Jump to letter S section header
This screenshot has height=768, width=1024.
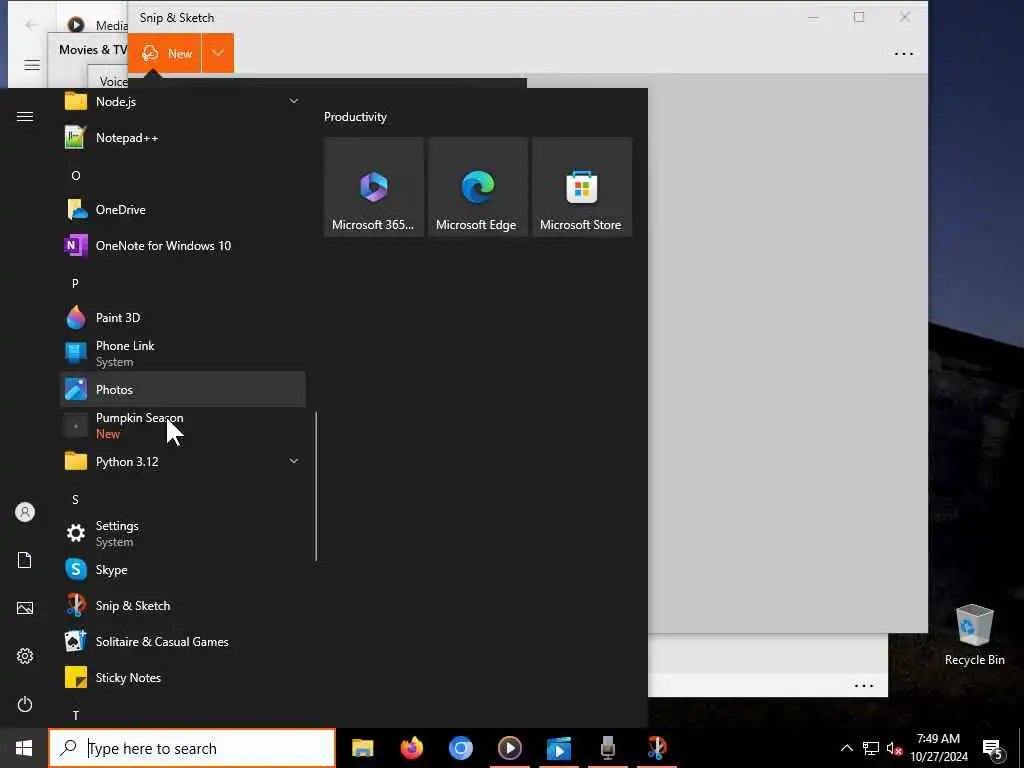(75, 500)
